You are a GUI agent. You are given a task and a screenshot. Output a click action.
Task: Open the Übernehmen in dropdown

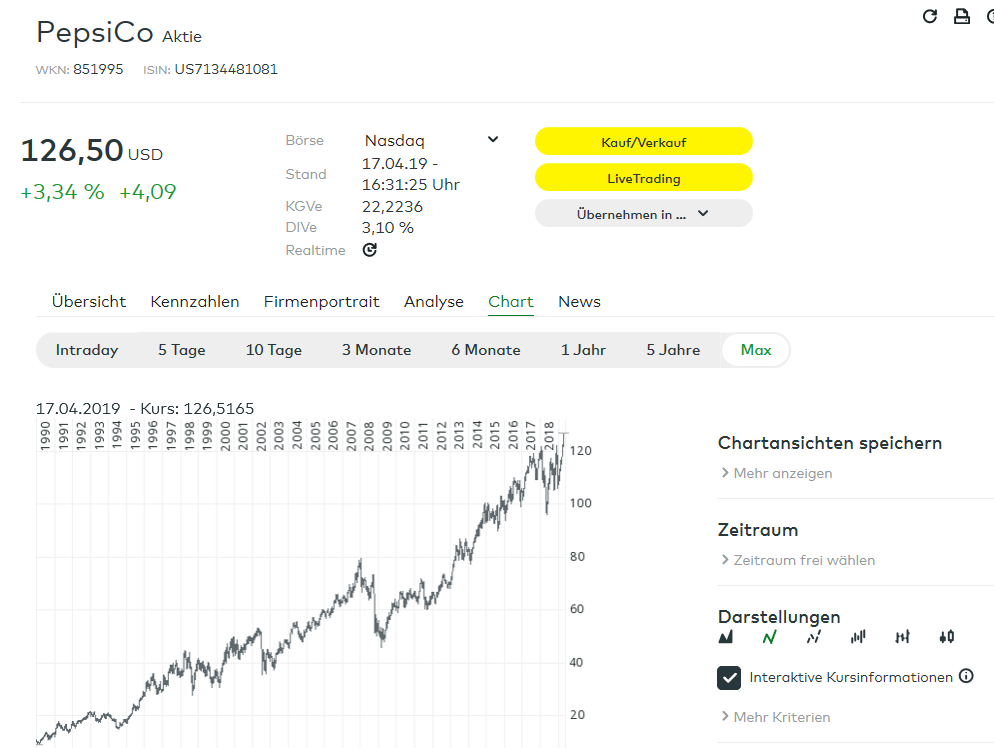coord(643,213)
